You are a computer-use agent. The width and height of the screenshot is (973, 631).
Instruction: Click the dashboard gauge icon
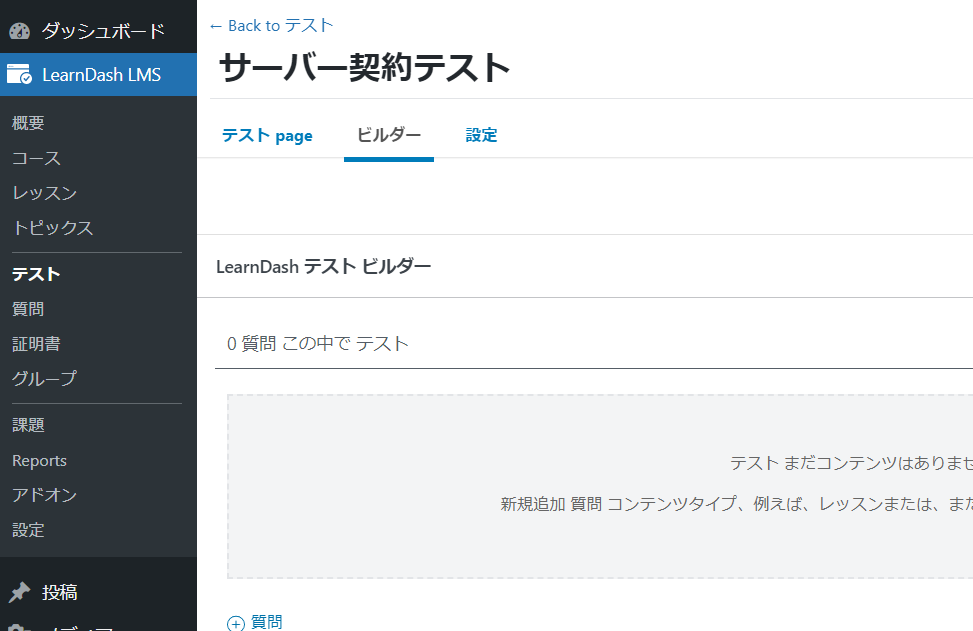point(19,31)
